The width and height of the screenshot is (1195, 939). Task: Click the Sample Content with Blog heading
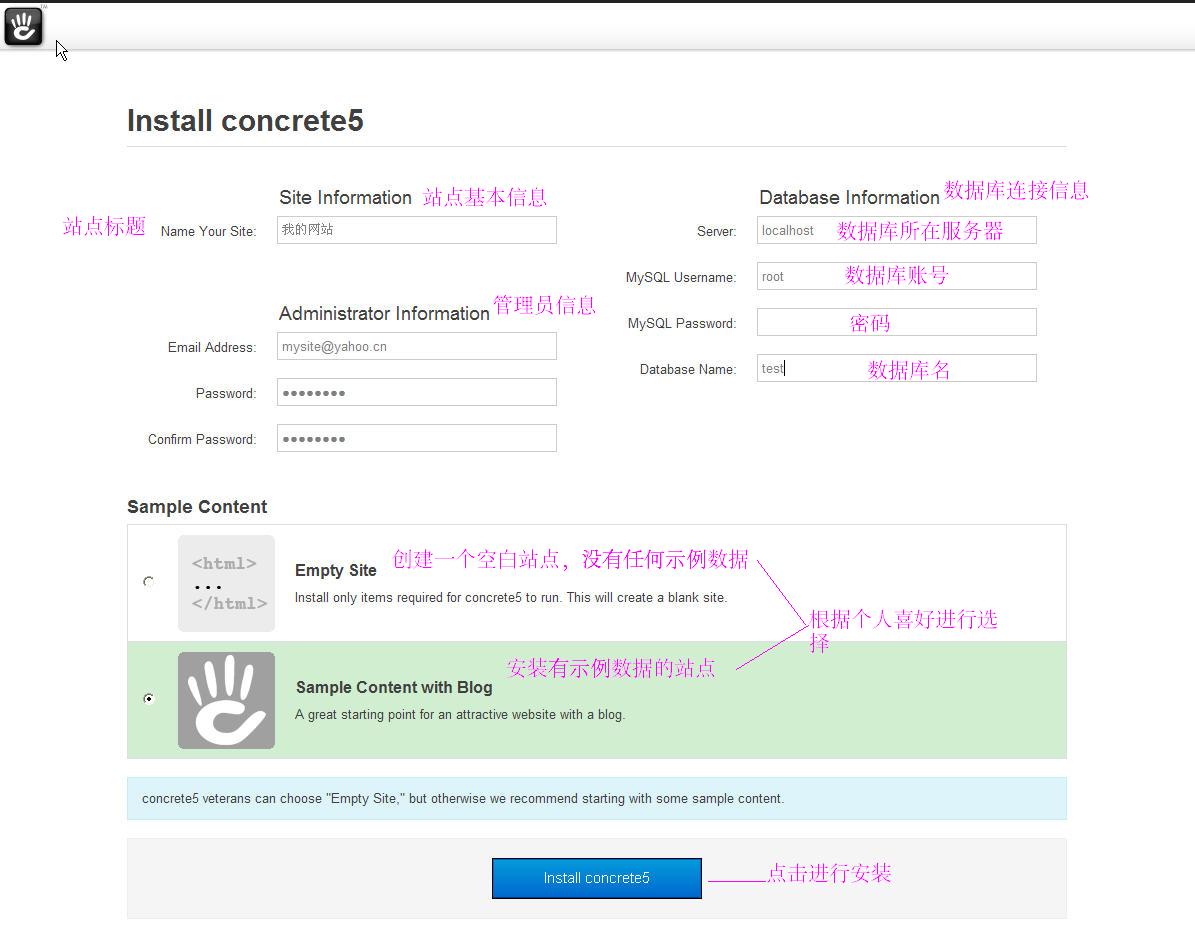click(394, 687)
